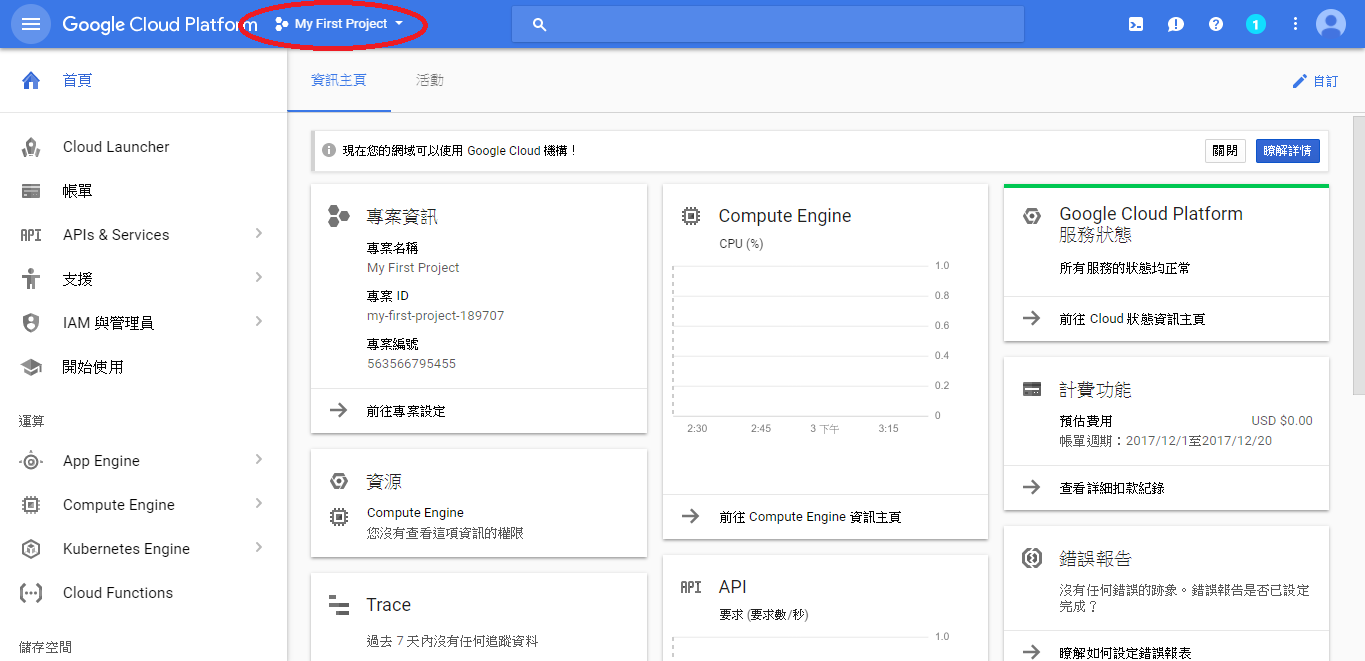Screen dimensions: 1365x661
Task: Click the 所有服務的狀態均正常 status text
Action: click(1125, 269)
